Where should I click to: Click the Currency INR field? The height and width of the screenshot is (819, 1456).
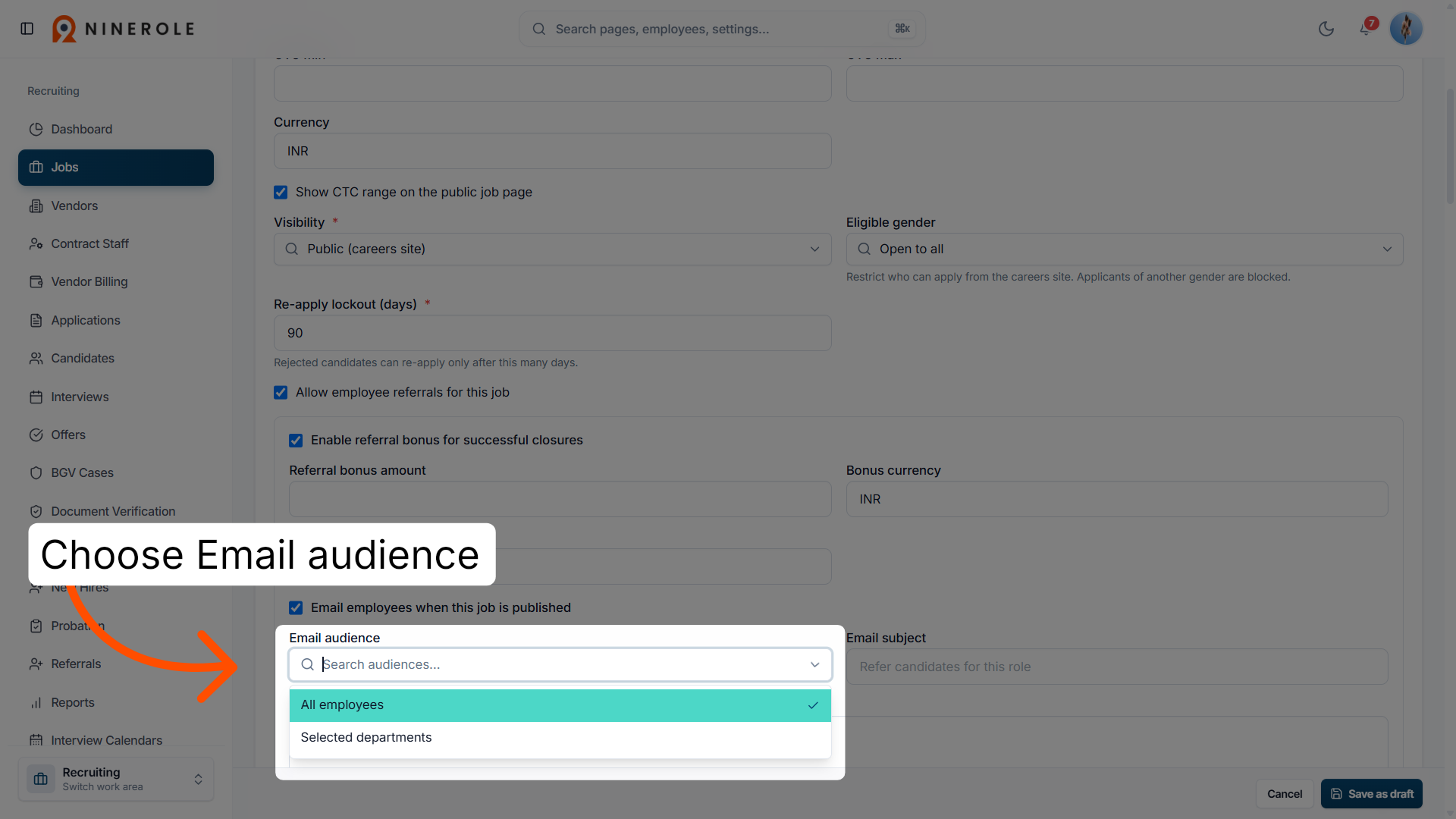click(552, 151)
